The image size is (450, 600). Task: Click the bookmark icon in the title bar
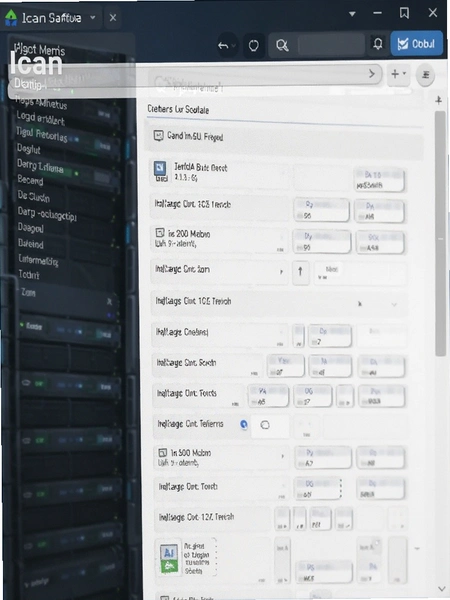(x=404, y=13)
